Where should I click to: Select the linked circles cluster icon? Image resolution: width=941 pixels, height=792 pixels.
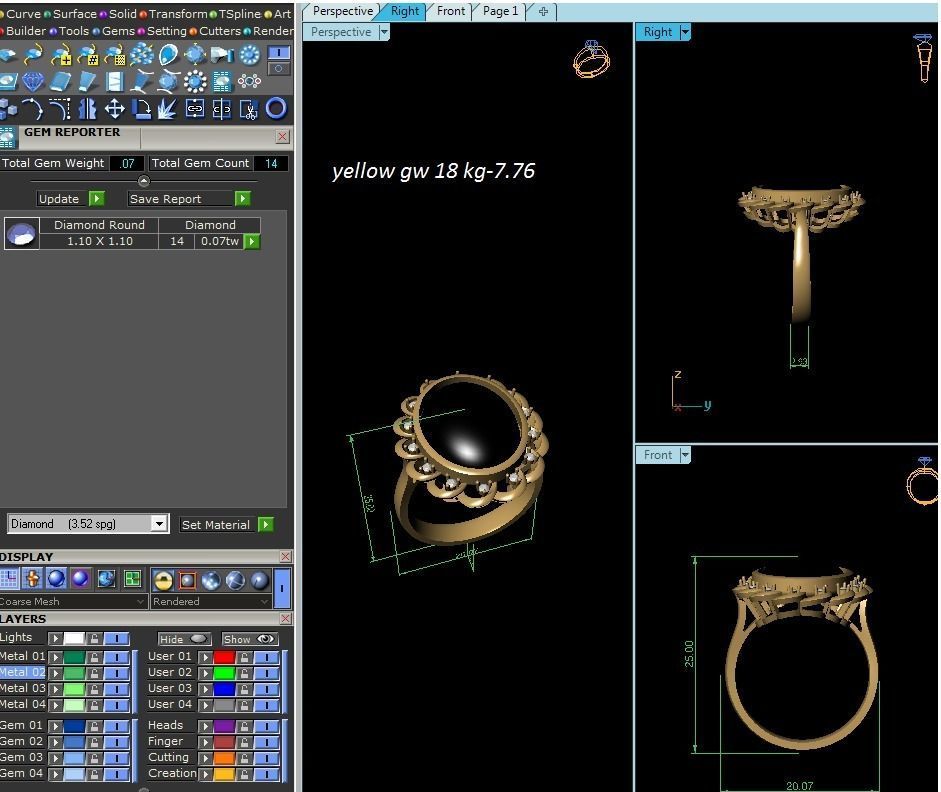coord(249,81)
